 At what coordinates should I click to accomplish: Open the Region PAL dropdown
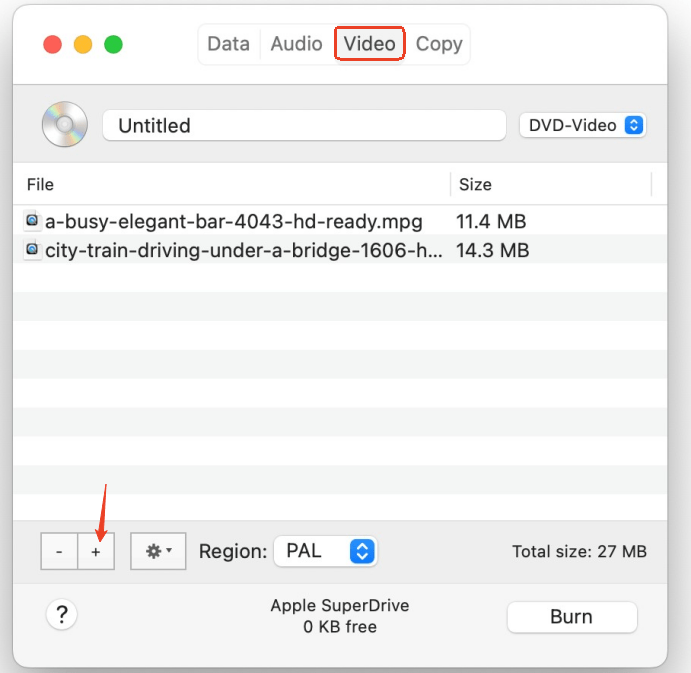click(x=325, y=551)
